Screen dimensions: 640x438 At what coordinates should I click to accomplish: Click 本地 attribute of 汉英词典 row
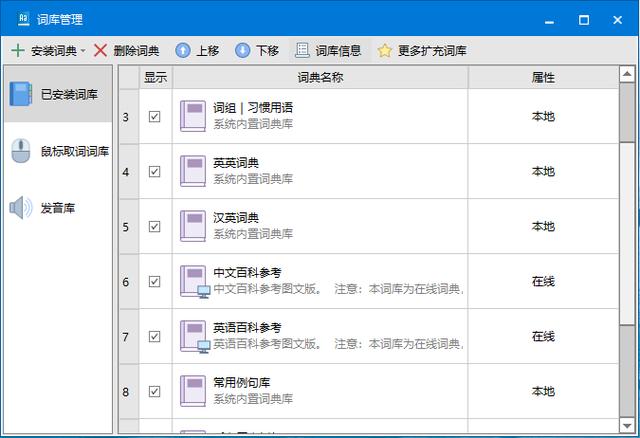[x=543, y=227]
